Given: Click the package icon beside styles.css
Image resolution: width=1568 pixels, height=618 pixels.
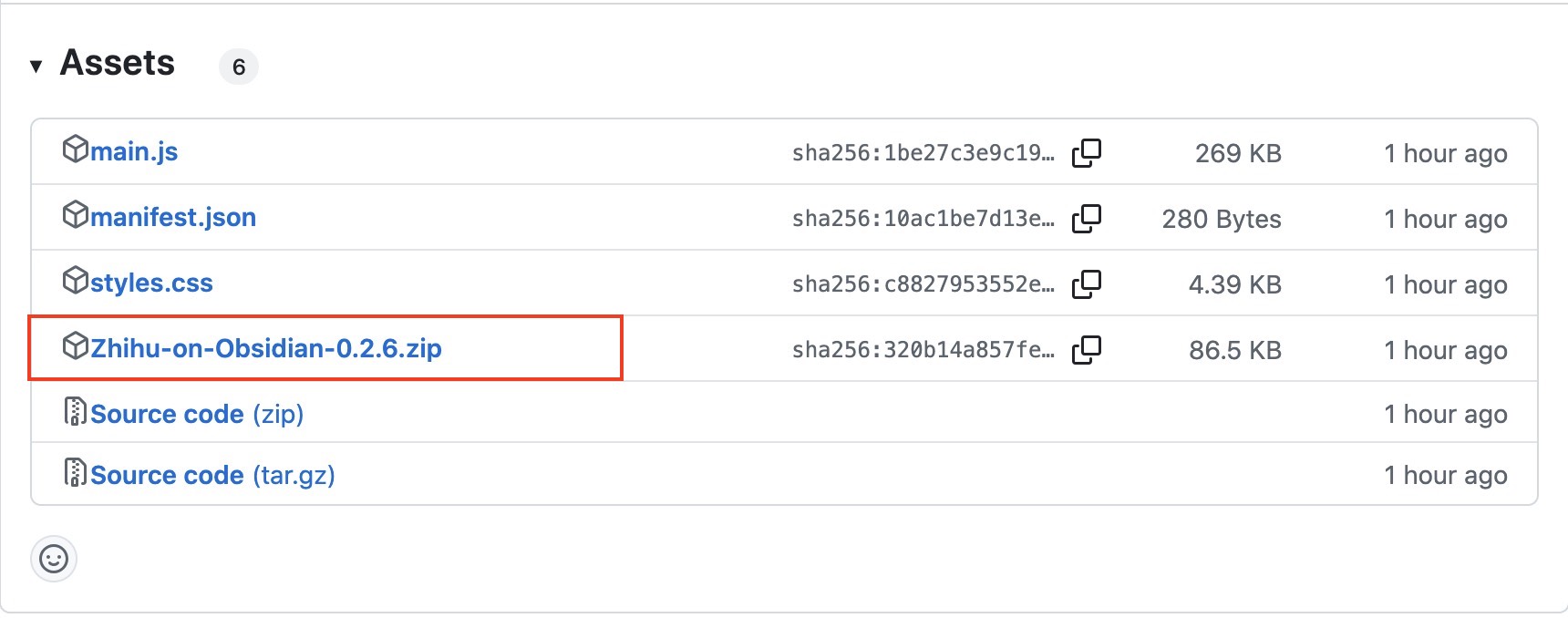Looking at the screenshot, I should [x=75, y=283].
